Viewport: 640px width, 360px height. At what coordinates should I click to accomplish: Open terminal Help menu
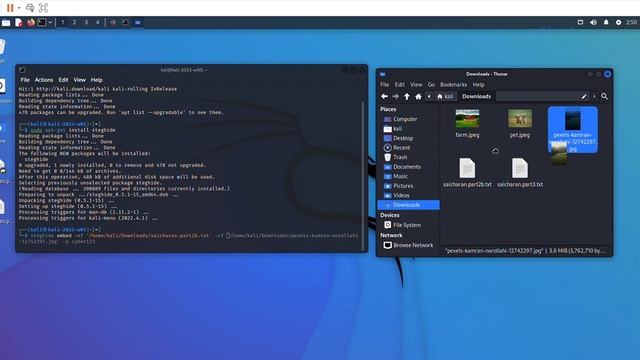[96, 80]
